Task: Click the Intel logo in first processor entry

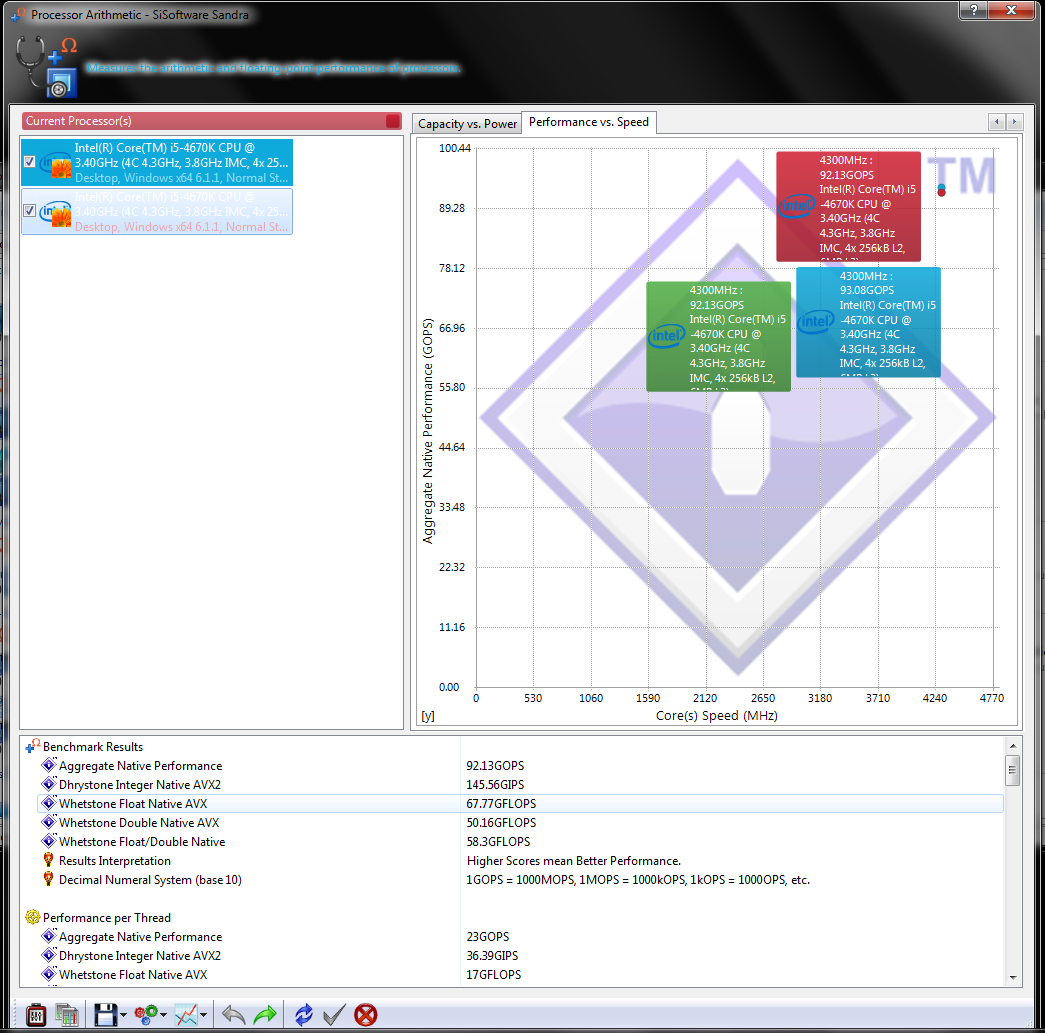Action: (x=55, y=164)
